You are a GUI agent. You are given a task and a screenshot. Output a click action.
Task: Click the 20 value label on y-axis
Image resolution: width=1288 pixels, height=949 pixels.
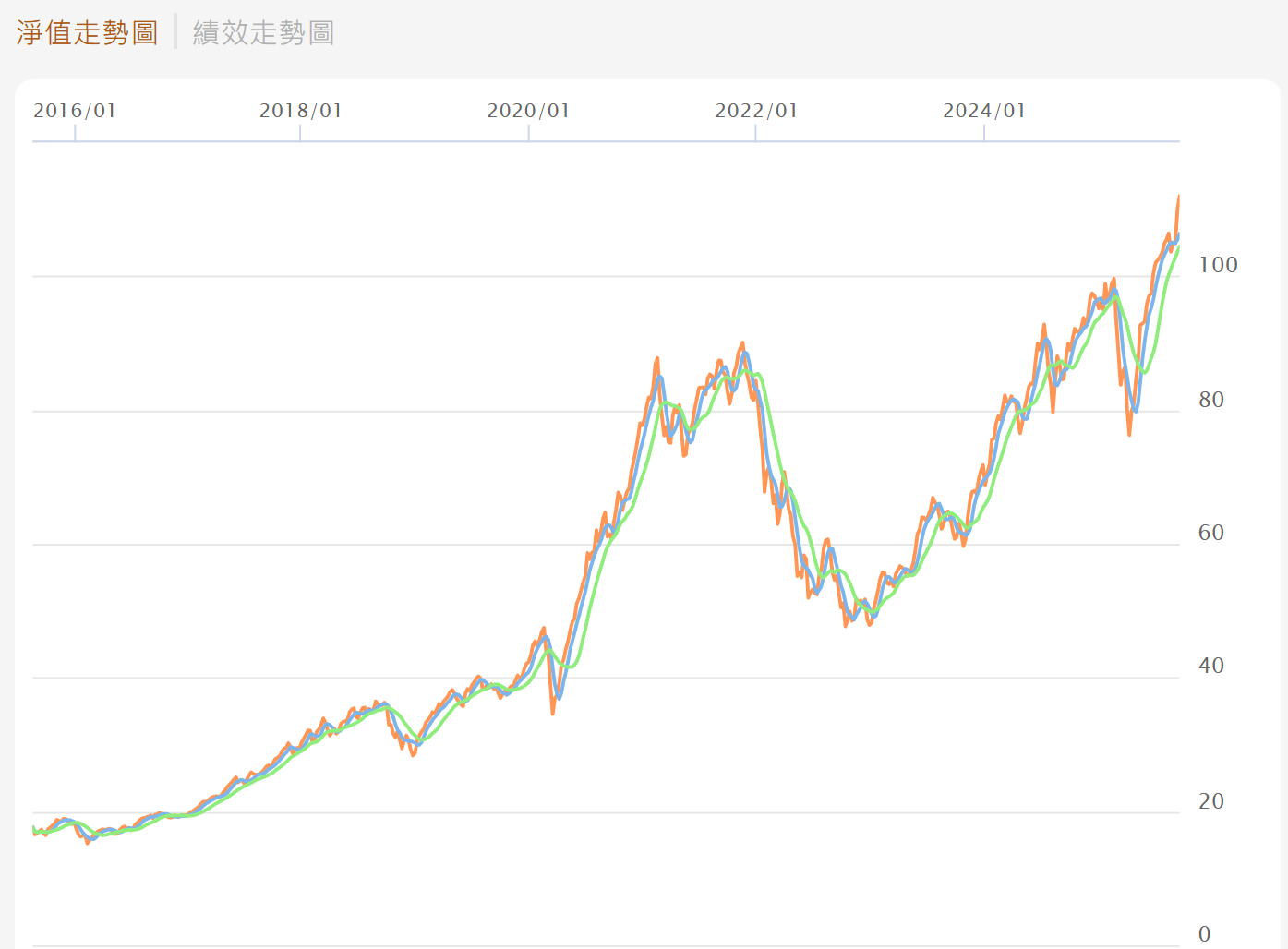pos(1211,801)
